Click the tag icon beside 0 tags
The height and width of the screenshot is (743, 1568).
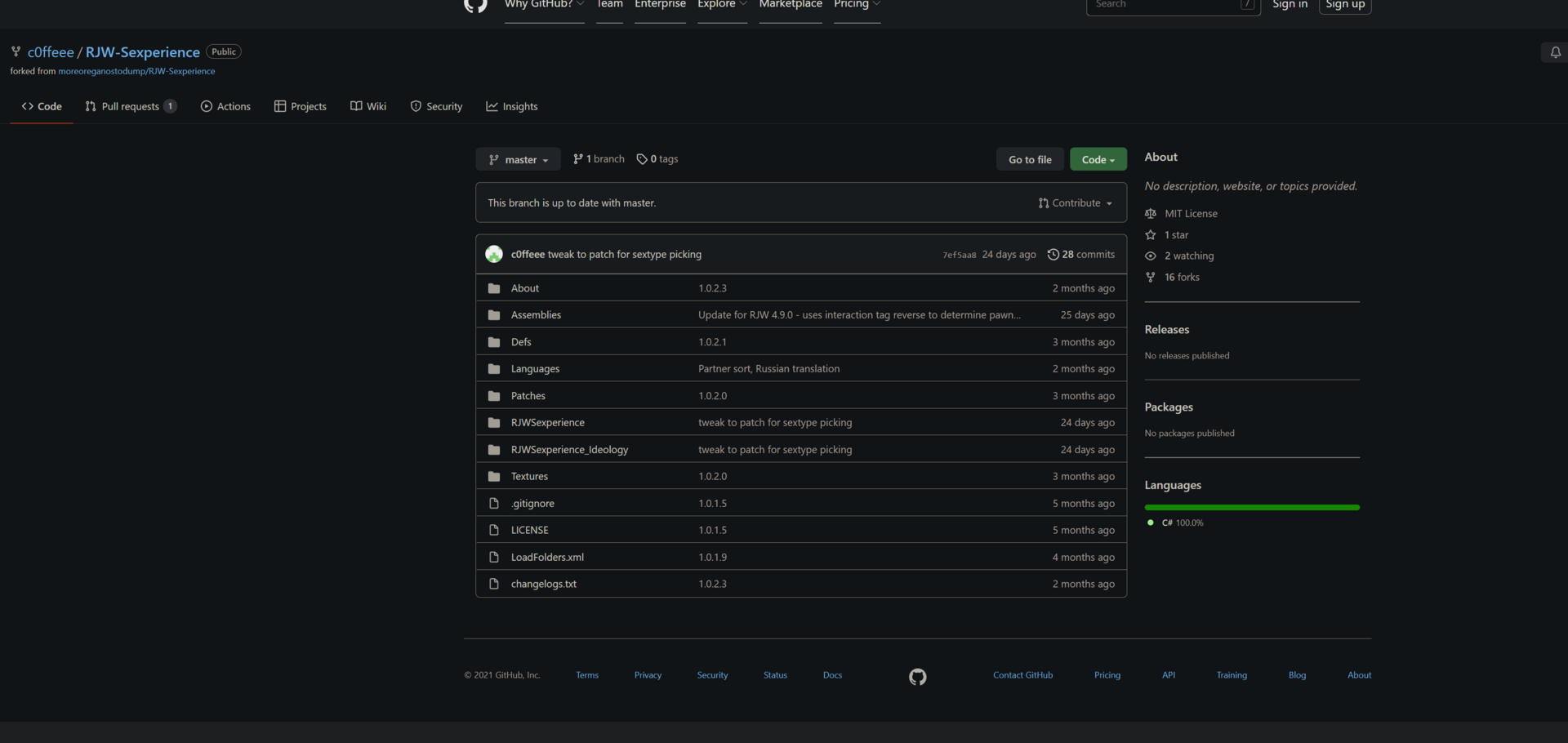point(642,159)
